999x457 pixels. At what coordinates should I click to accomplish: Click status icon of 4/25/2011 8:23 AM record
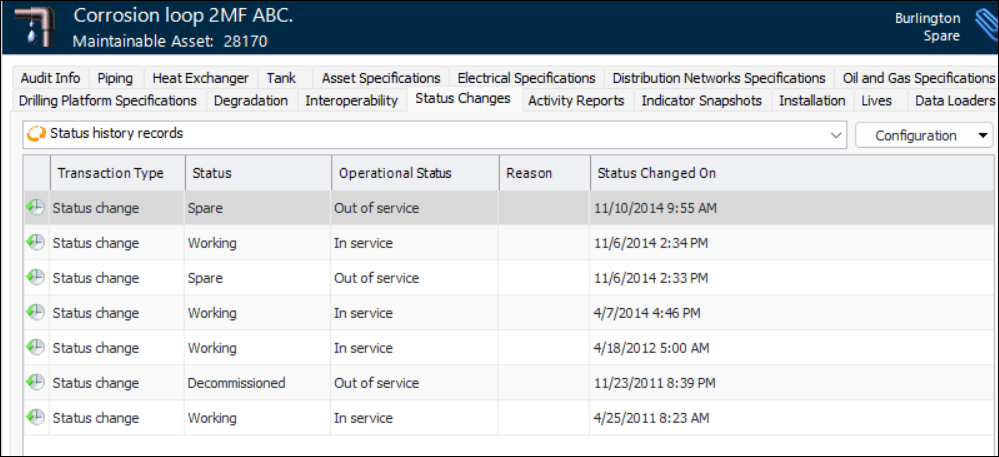(35, 417)
